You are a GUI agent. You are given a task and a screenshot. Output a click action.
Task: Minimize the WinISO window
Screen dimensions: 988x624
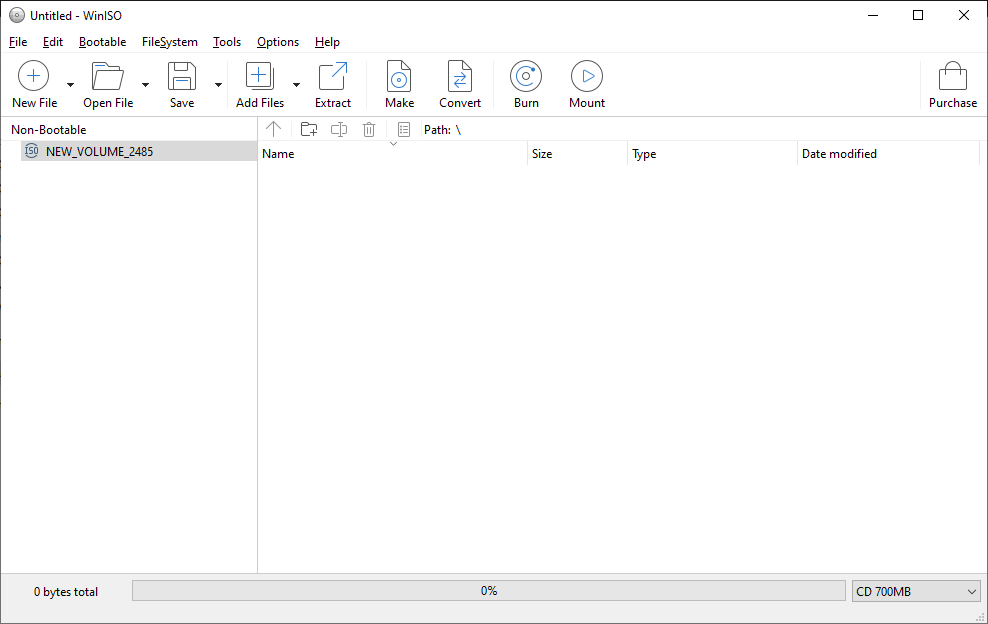(873, 15)
